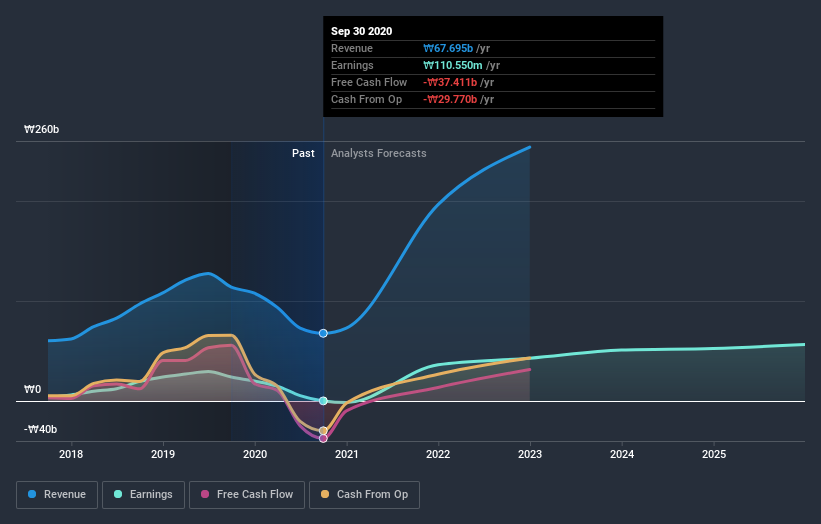Viewport: 821px width, 524px height.
Task: Click the orange Cash From Op data point
Action: click(x=323, y=431)
